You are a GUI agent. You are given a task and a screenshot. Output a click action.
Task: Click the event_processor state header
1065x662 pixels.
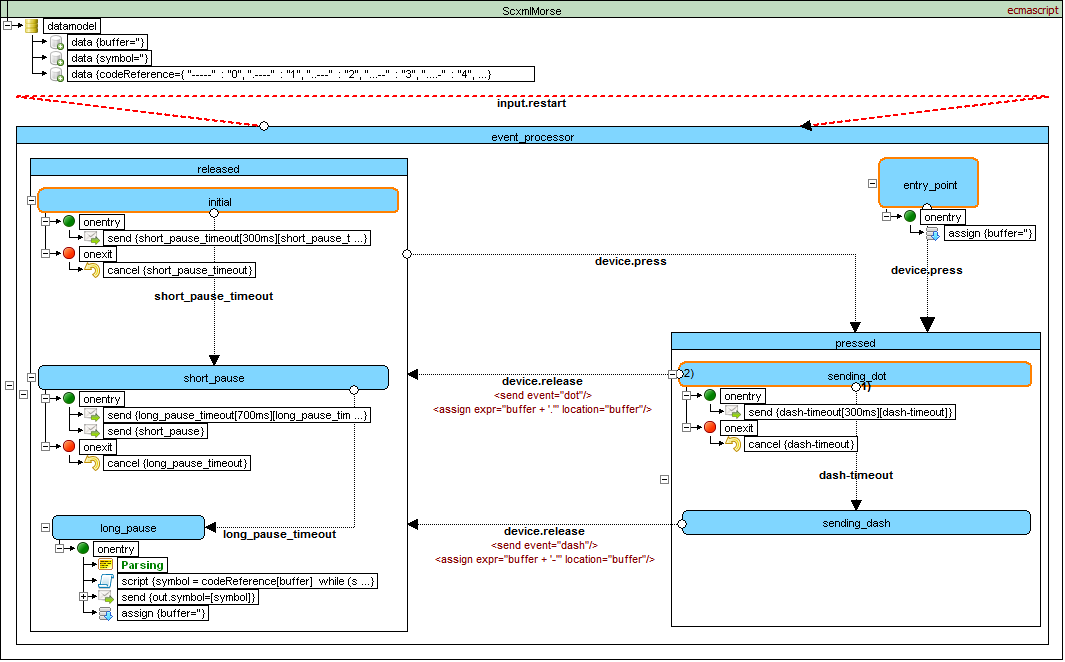point(532,137)
